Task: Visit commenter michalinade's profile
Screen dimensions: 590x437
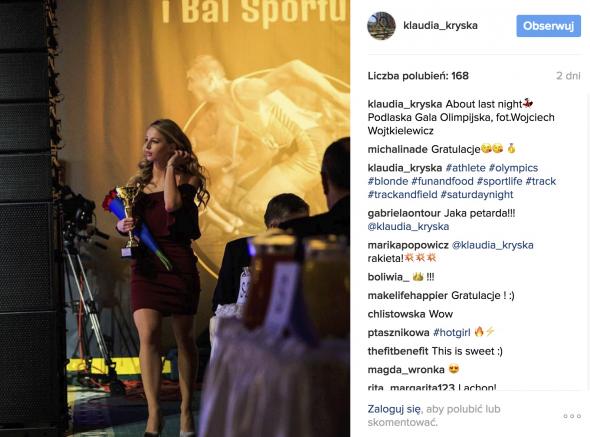Action: [398, 149]
